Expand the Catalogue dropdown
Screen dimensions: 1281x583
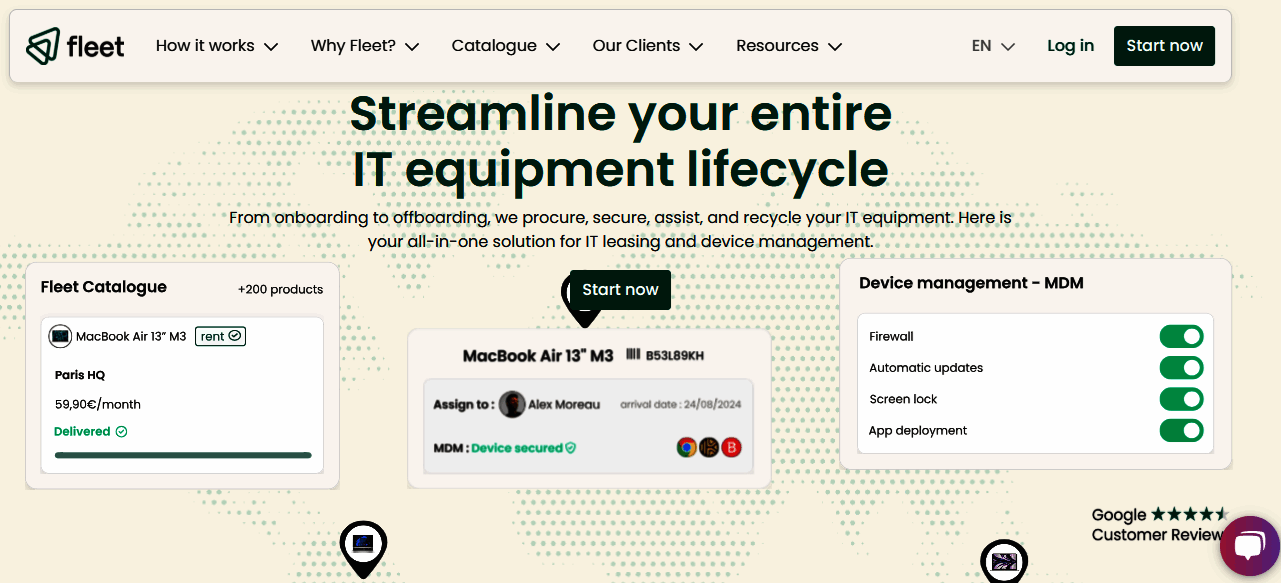pyautogui.click(x=505, y=45)
